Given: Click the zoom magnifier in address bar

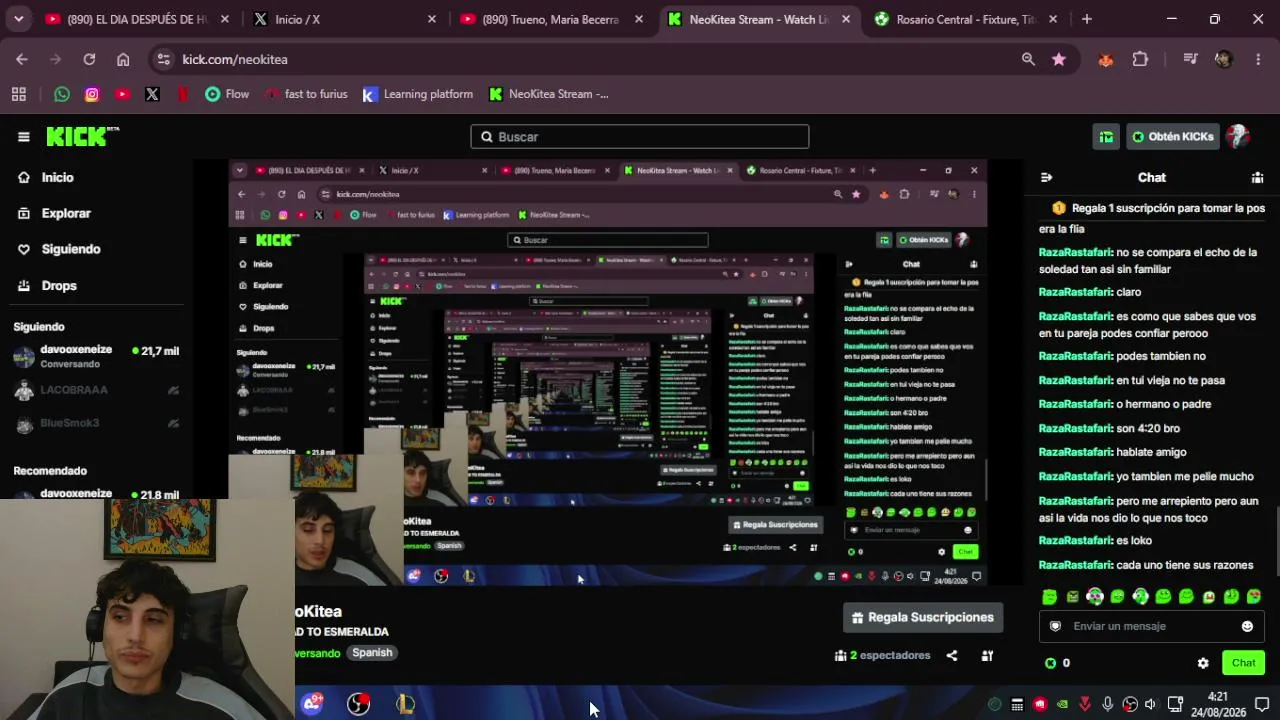Looking at the screenshot, I should [1028, 59].
